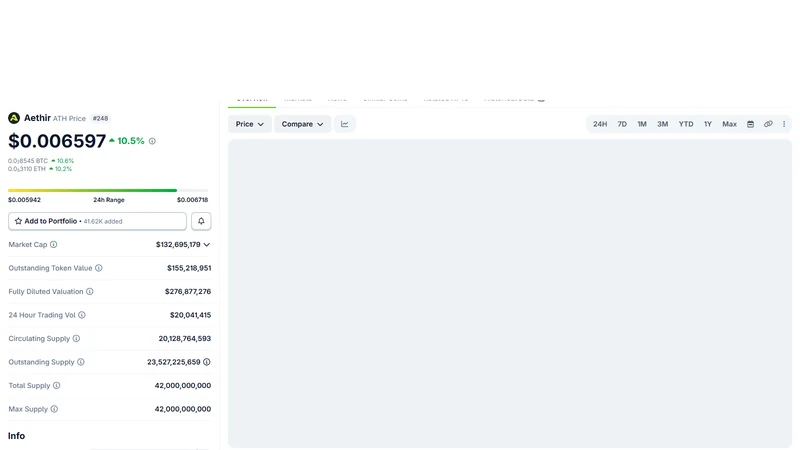Click the price alert bell icon
This screenshot has width=800, height=450.
click(201, 221)
